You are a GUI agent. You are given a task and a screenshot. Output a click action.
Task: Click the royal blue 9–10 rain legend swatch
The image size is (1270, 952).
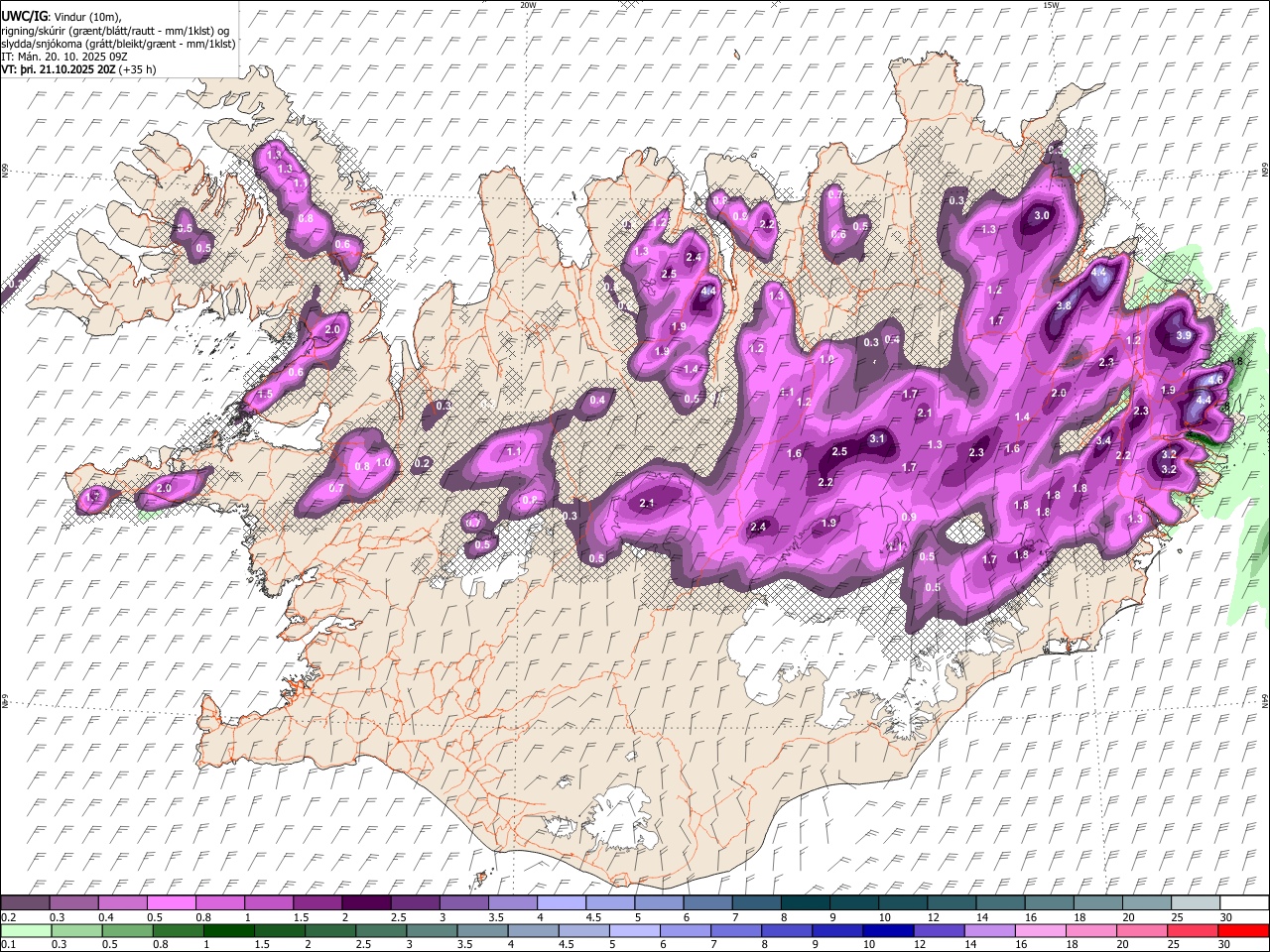(835, 930)
